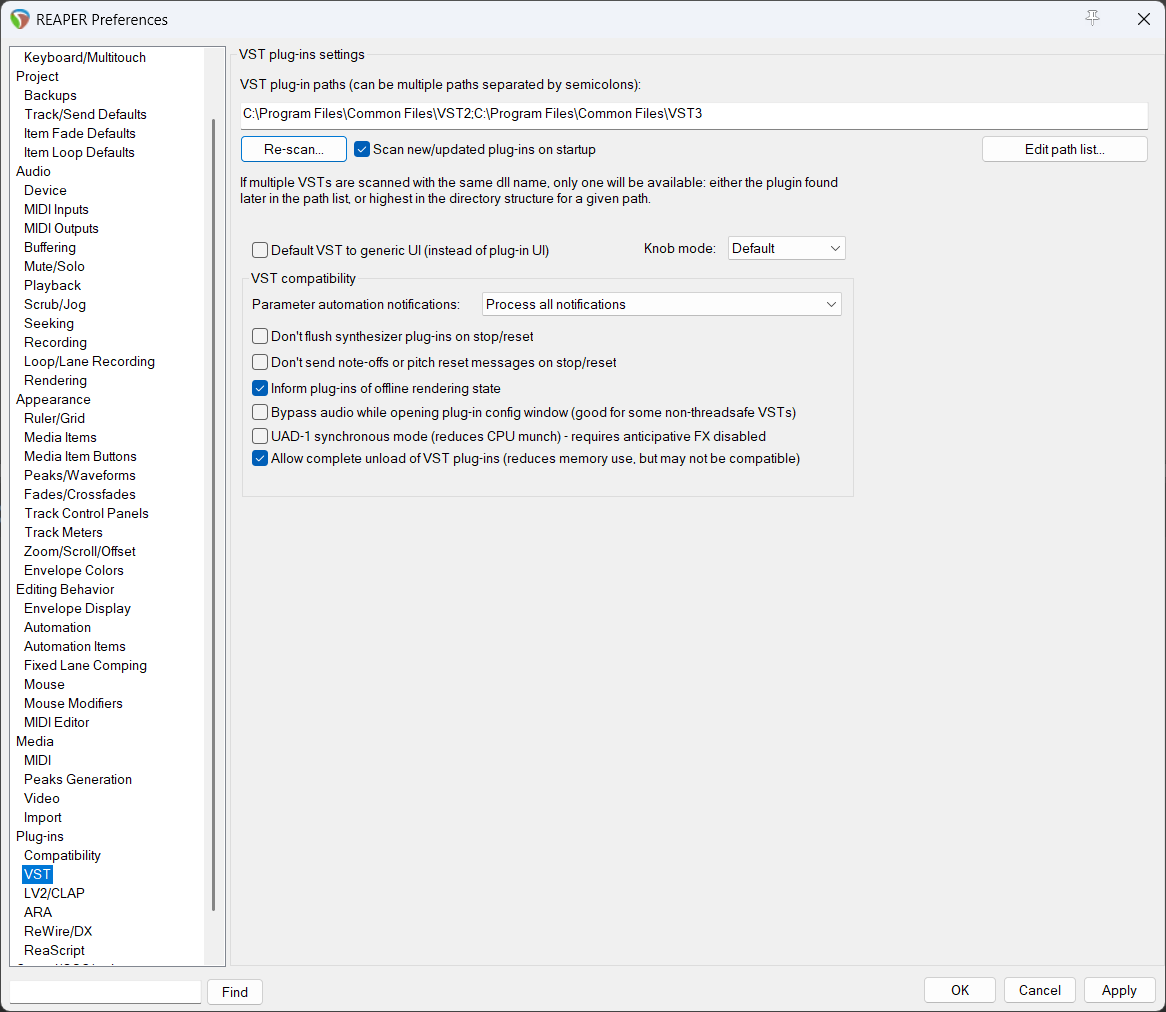Open Track/Send Defaults page
1166x1012 pixels.
(85, 114)
